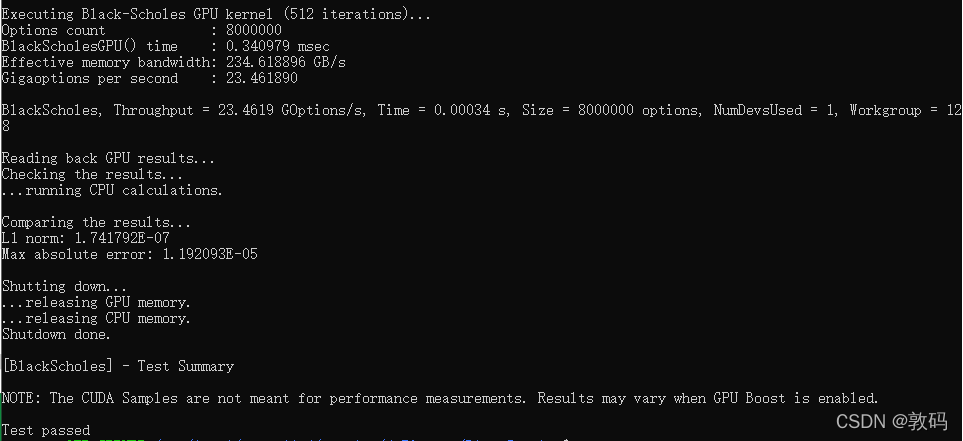Click the "Max absolute error" line
963x441 pixels.
tap(129, 254)
